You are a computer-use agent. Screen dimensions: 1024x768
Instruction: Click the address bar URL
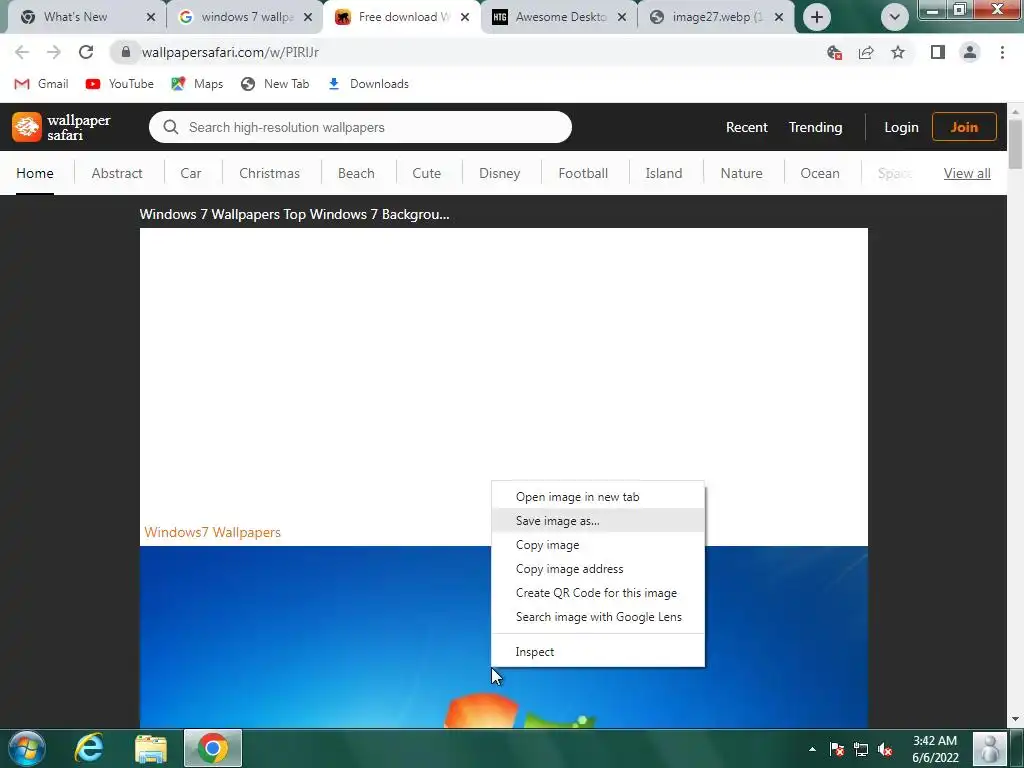click(231, 52)
